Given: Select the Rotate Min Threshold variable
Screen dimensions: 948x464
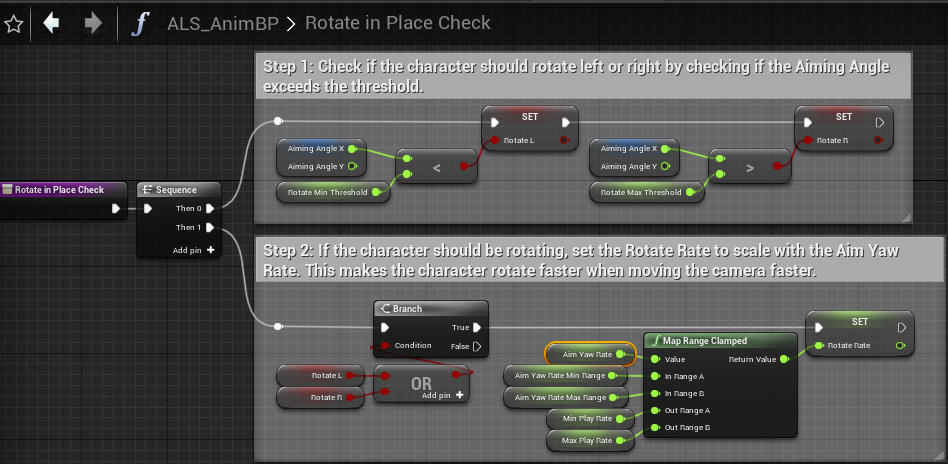Looking at the screenshot, I should tap(330, 192).
